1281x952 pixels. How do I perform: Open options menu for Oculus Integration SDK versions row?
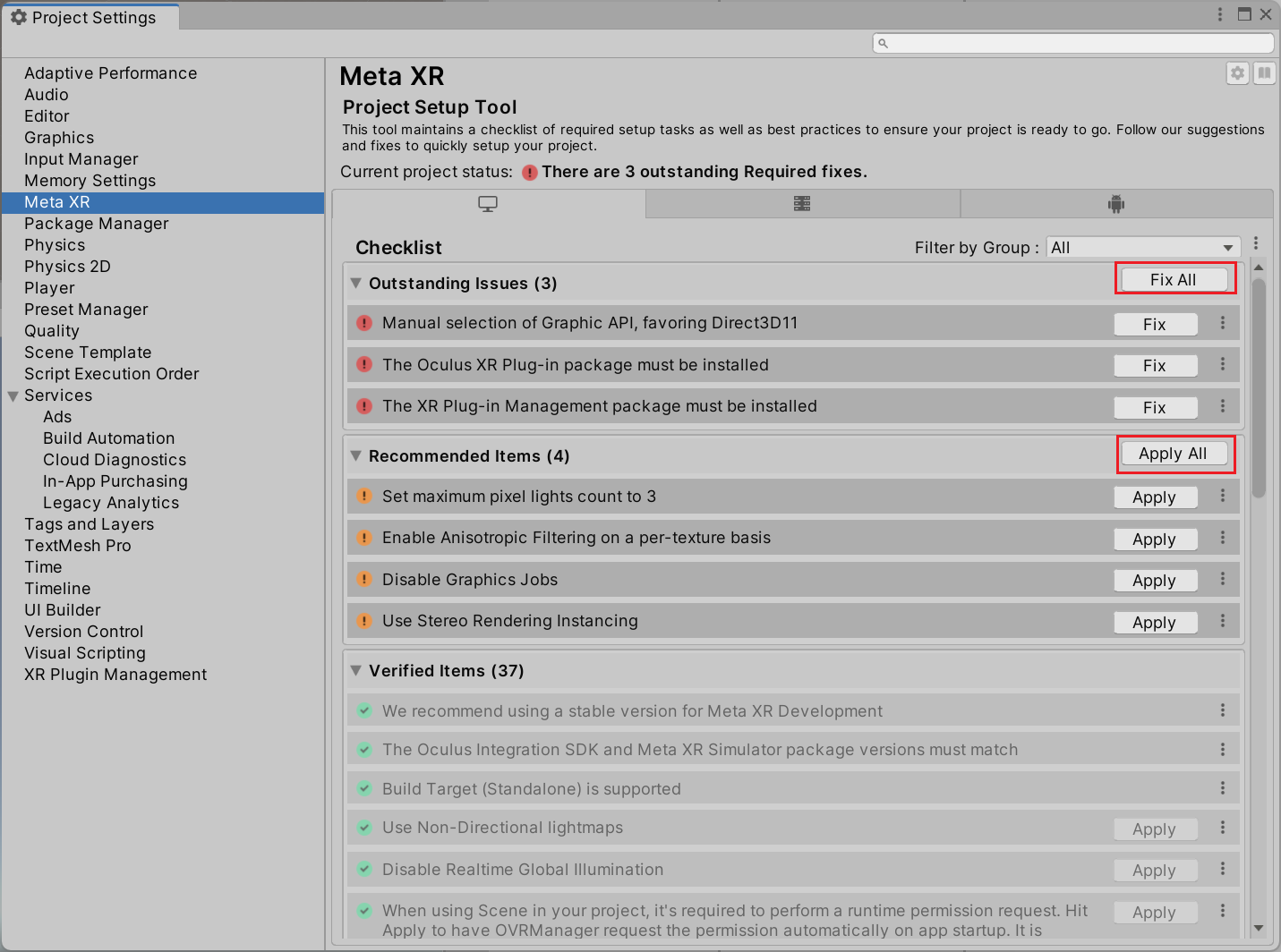click(x=1223, y=749)
